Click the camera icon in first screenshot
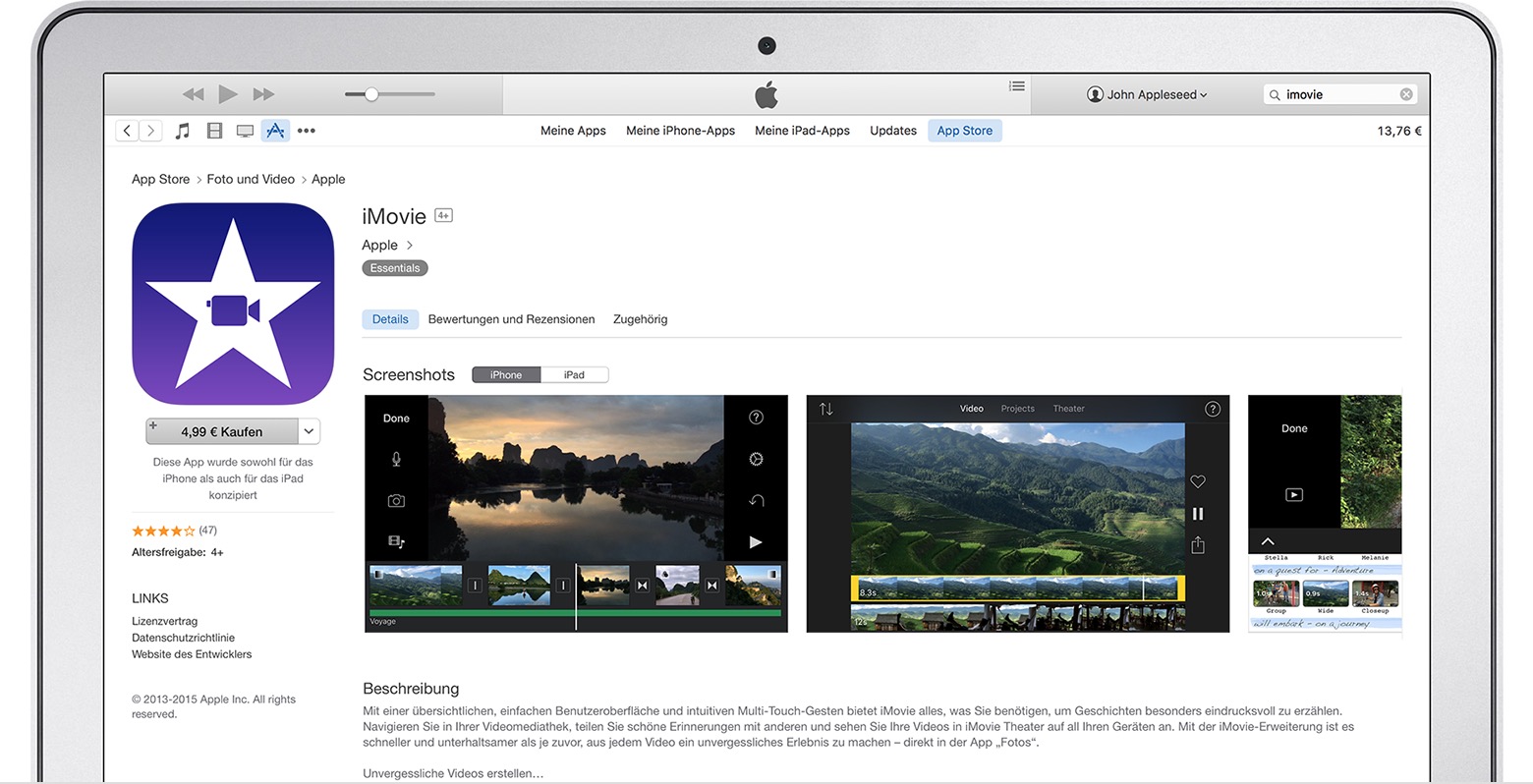The image size is (1533, 784). [396, 501]
